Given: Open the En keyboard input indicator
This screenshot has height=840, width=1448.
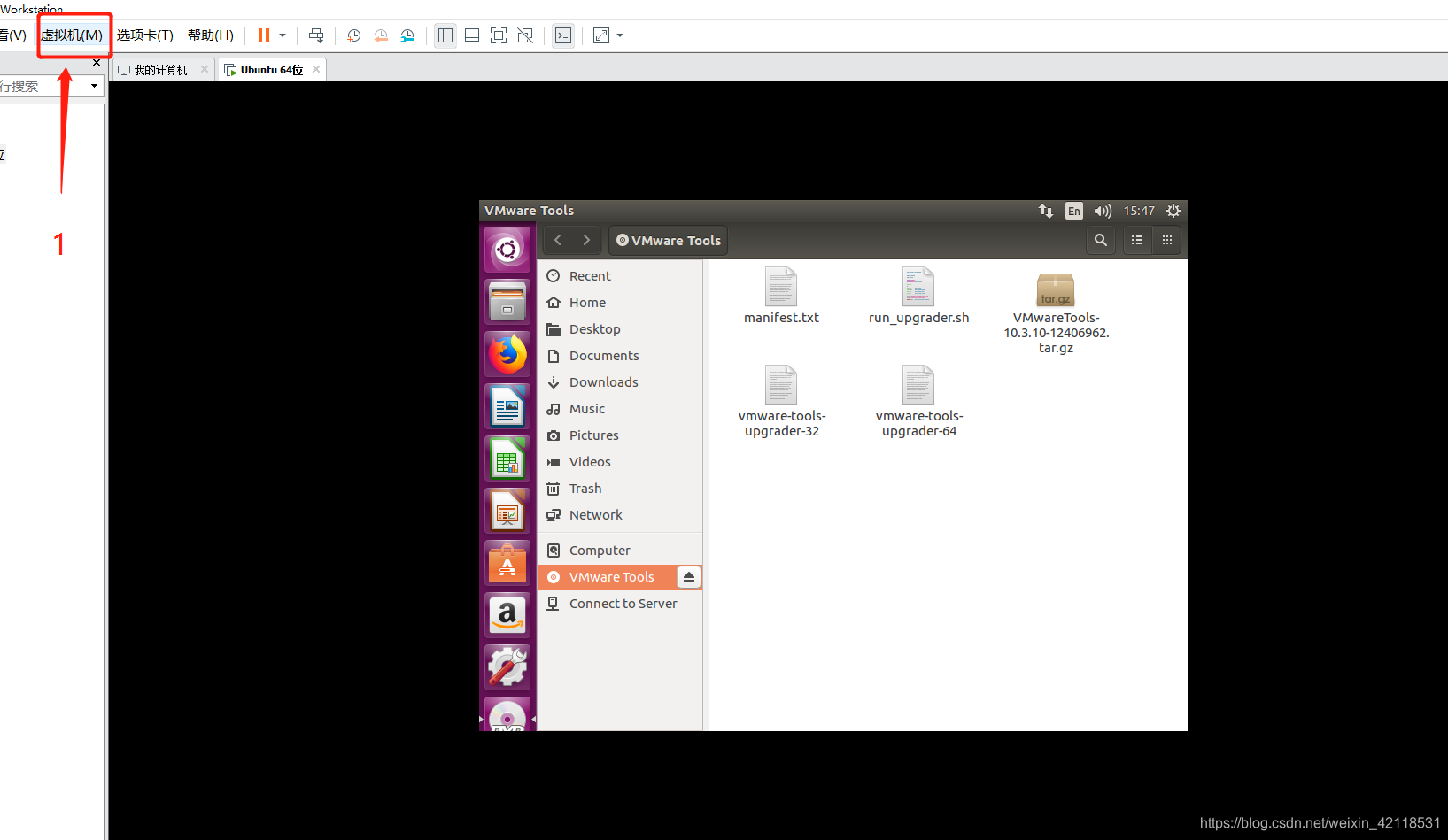Looking at the screenshot, I should point(1074,211).
